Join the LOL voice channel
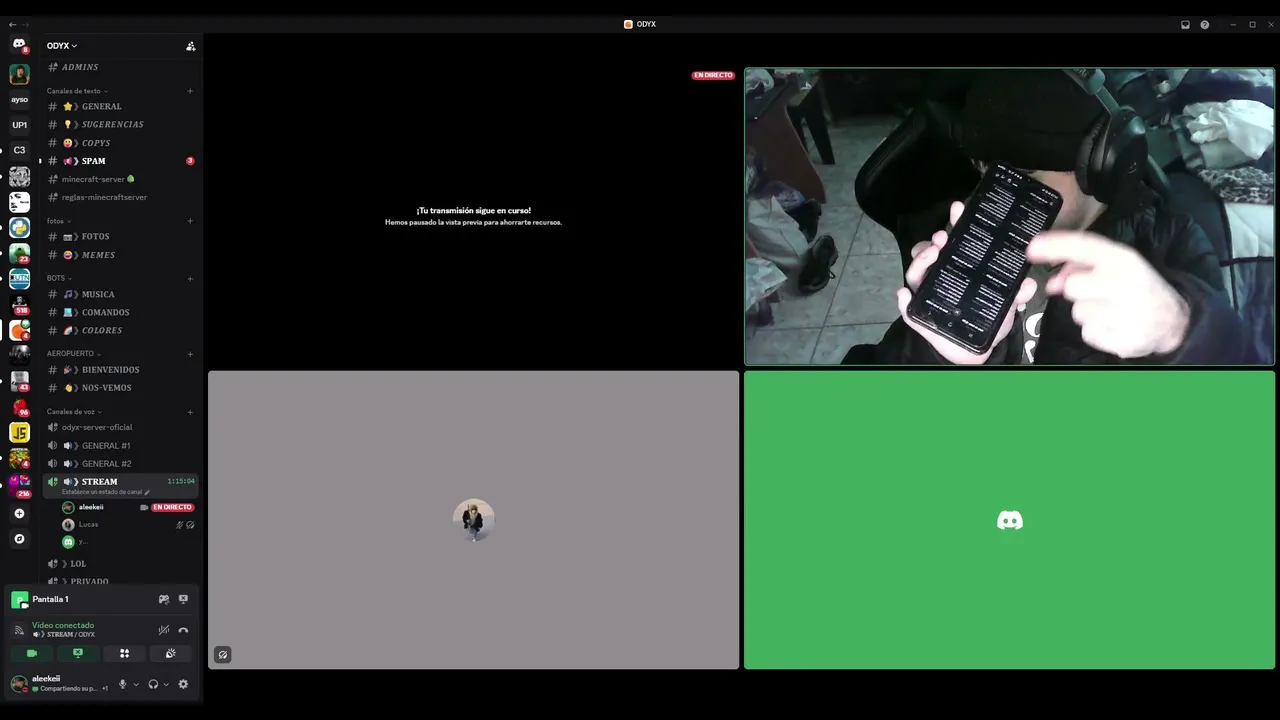This screenshot has width=1280, height=720. tap(121, 564)
